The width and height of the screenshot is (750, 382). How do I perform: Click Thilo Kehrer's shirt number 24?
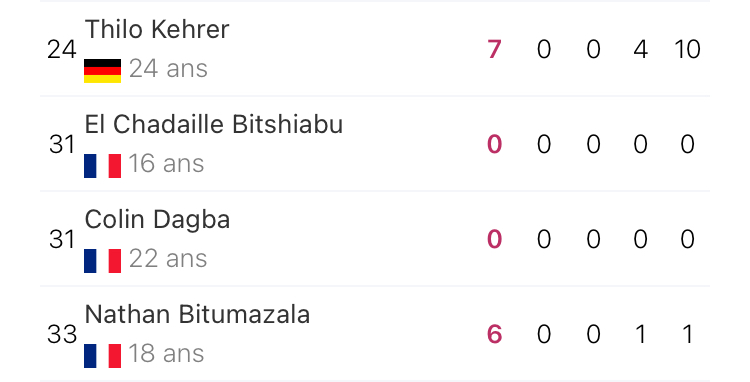point(62,49)
